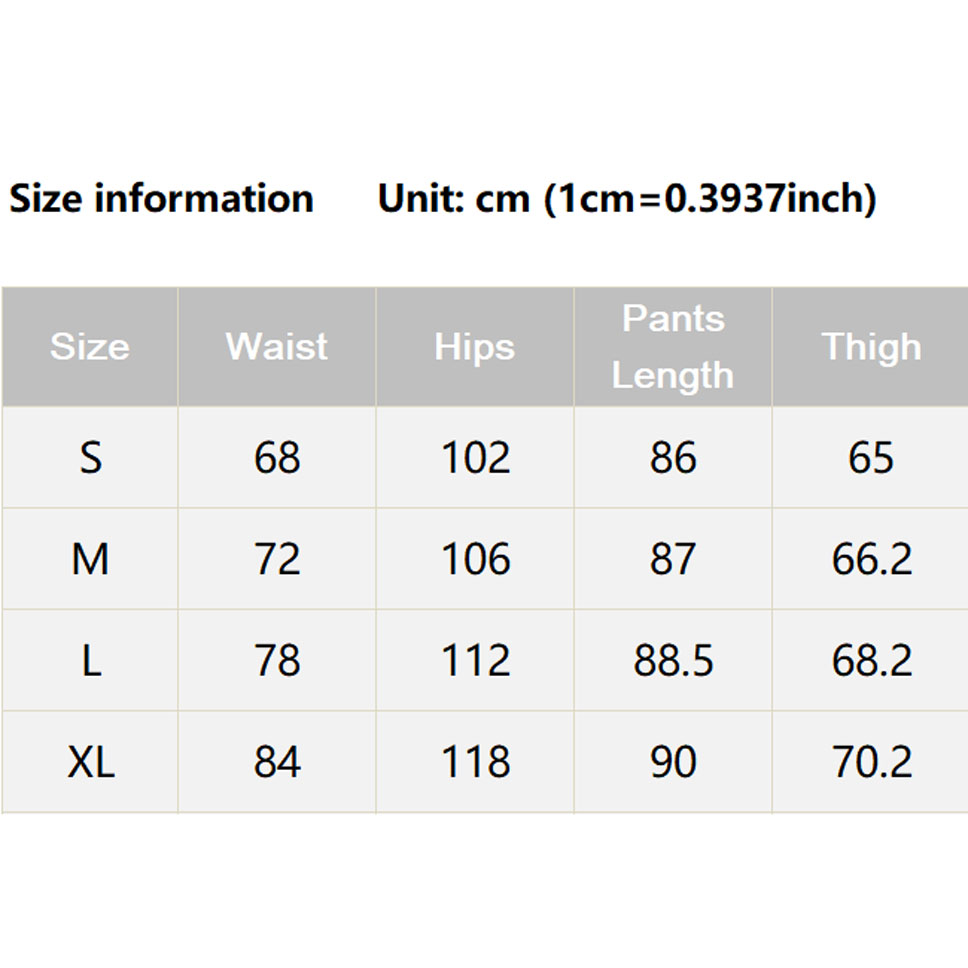Click the waist value 68
The width and height of the screenshot is (968, 968).
pos(277,458)
